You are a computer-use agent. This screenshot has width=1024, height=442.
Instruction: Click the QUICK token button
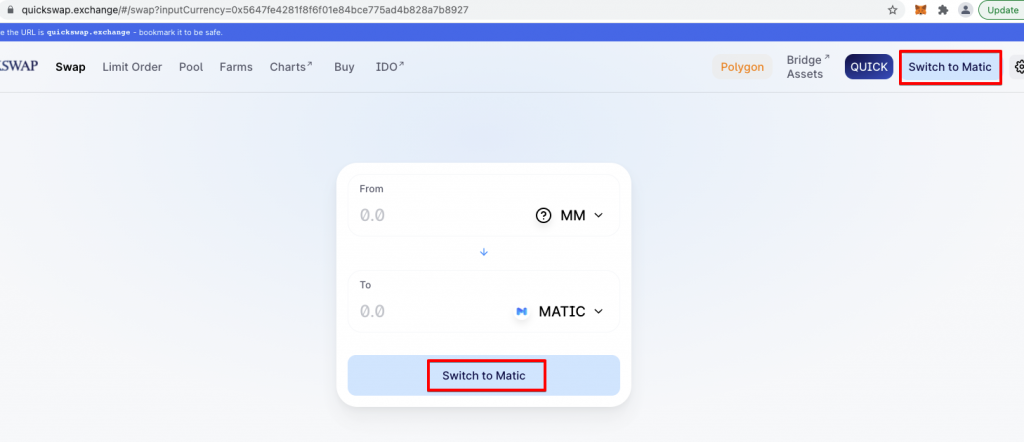pyautogui.click(x=869, y=67)
